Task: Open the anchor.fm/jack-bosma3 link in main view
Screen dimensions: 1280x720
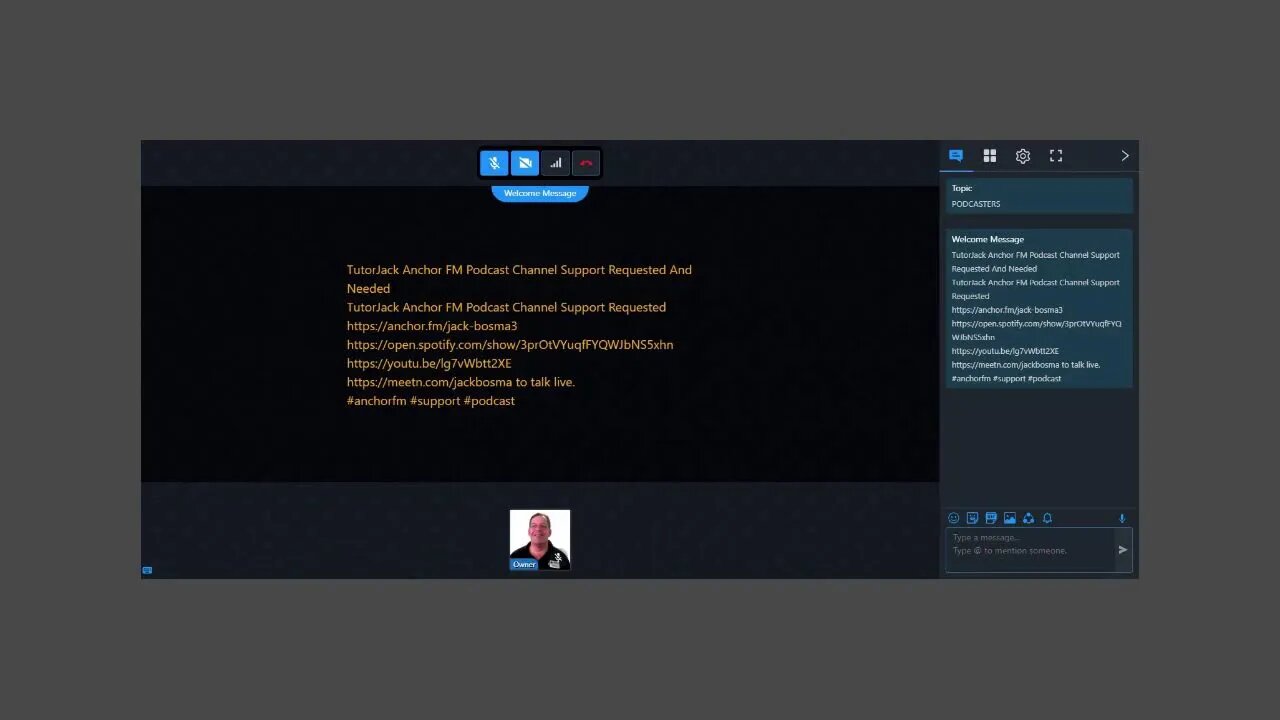Action: (x=432, y=326)
